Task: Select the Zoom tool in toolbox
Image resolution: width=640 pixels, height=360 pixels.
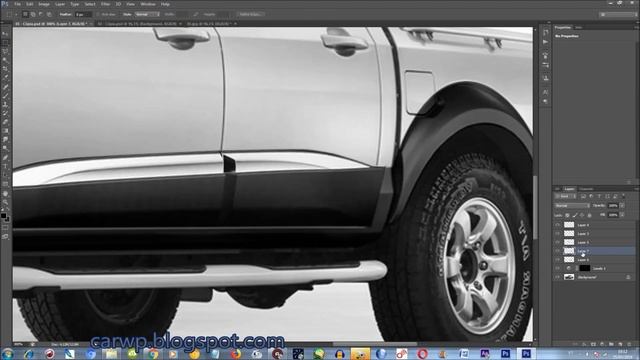Action: [x=5, y=202]
